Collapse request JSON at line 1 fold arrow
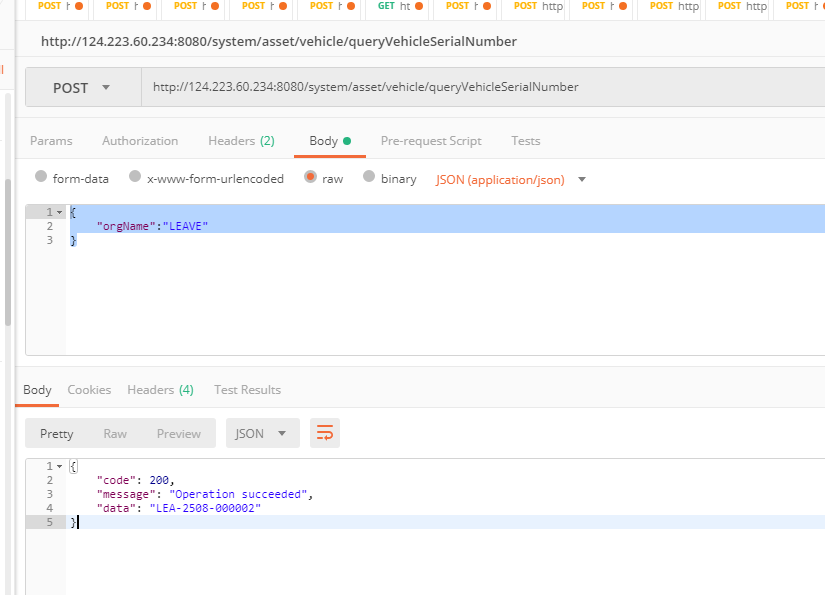 [60, 212]
